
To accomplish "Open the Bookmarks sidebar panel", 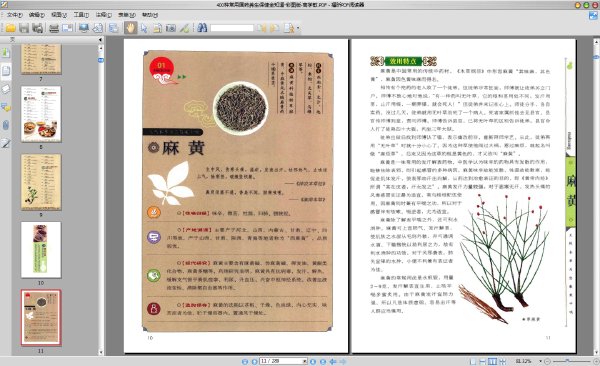I will (6, 52).
